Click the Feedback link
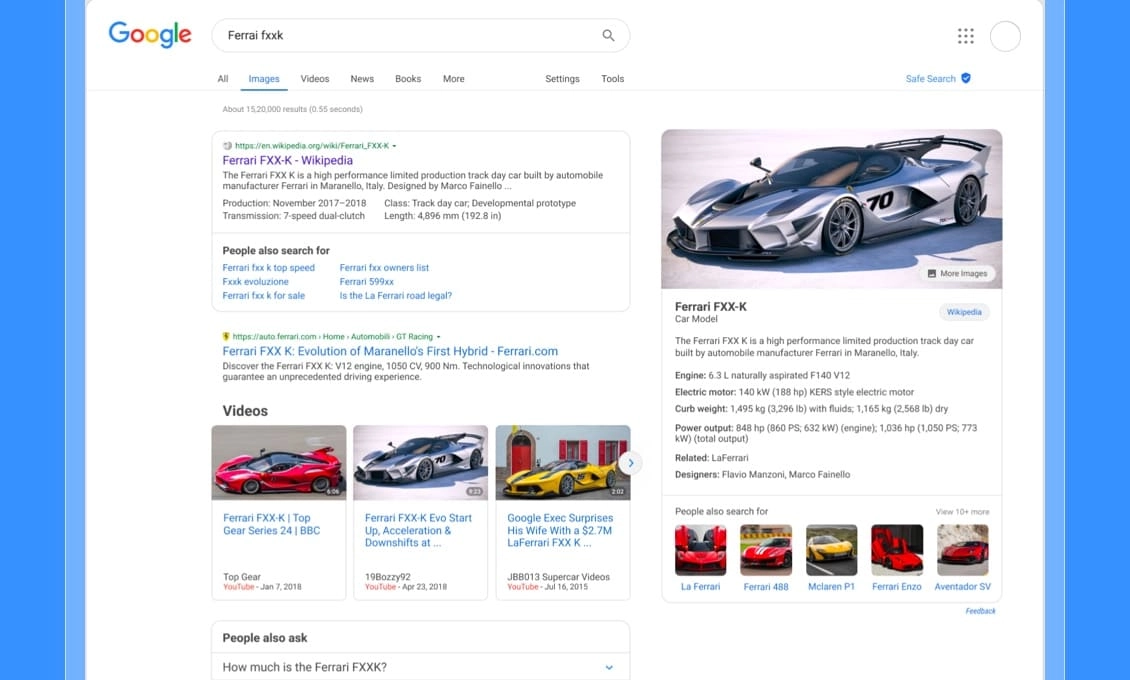The height and width of the screenshot is (680, 1130). click(980, 611)
